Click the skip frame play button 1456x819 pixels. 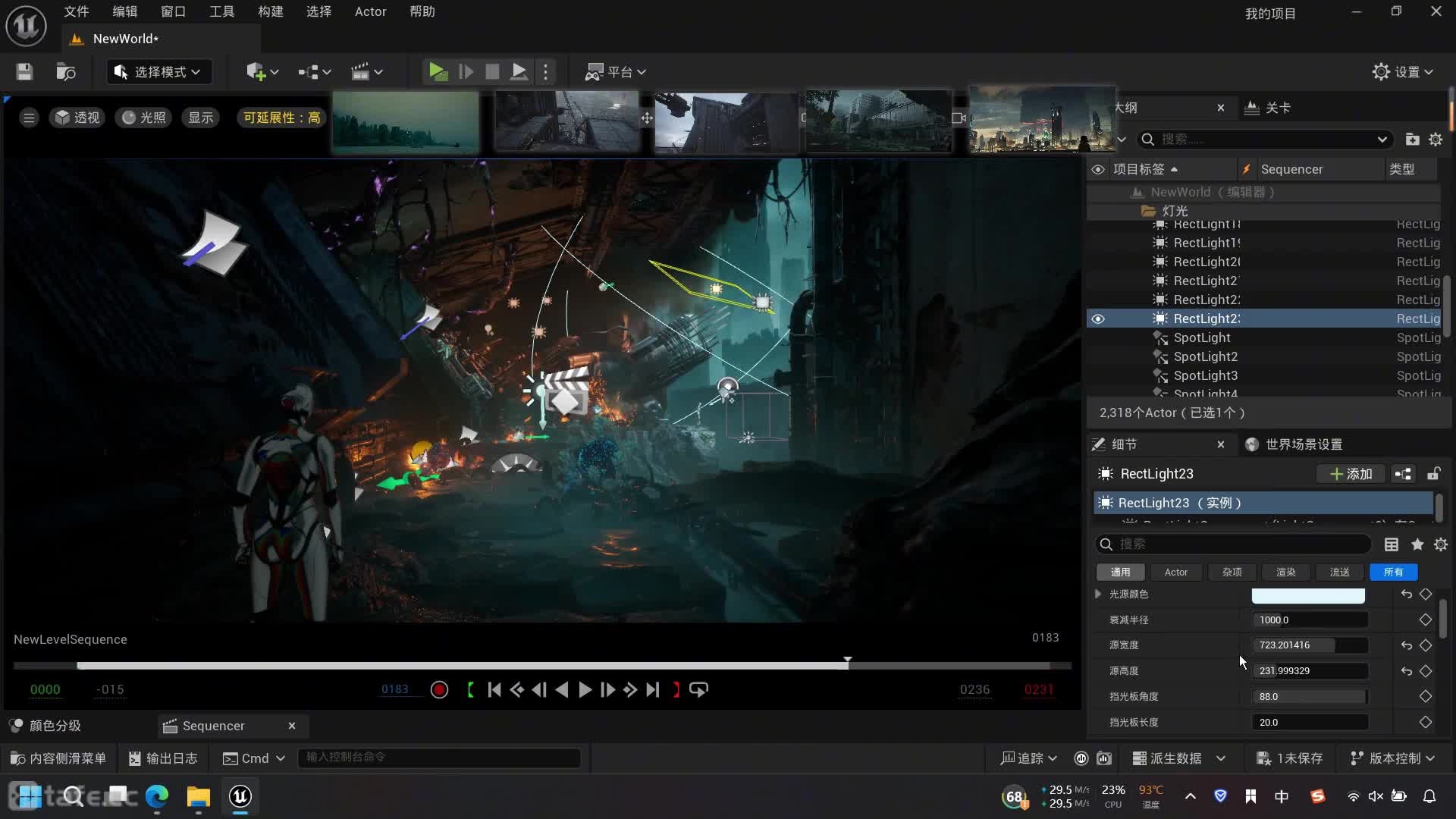pyautogui.click(x=466, y=72)
